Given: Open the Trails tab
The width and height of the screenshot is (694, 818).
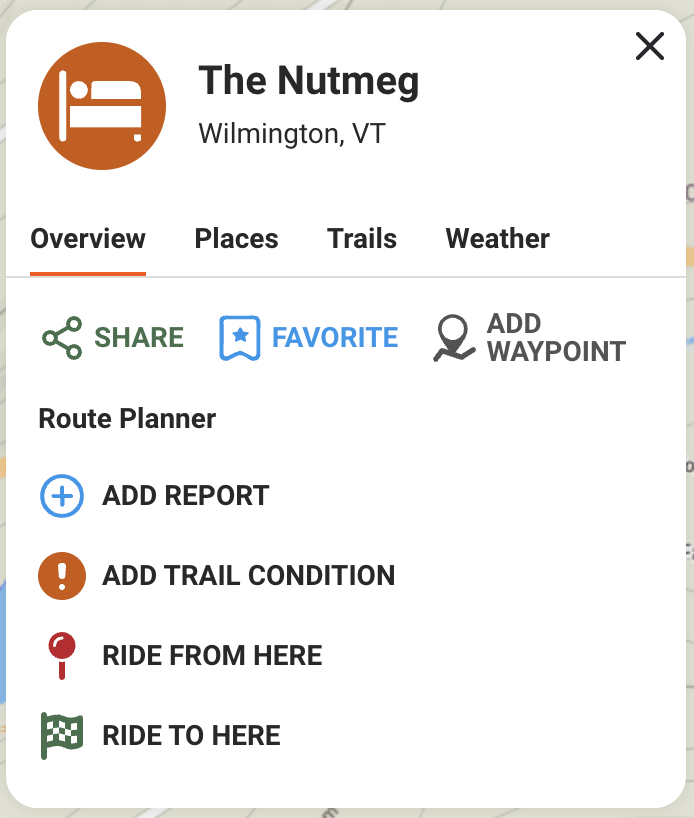Looking at the screenshot, I should [x=362, y=239].
